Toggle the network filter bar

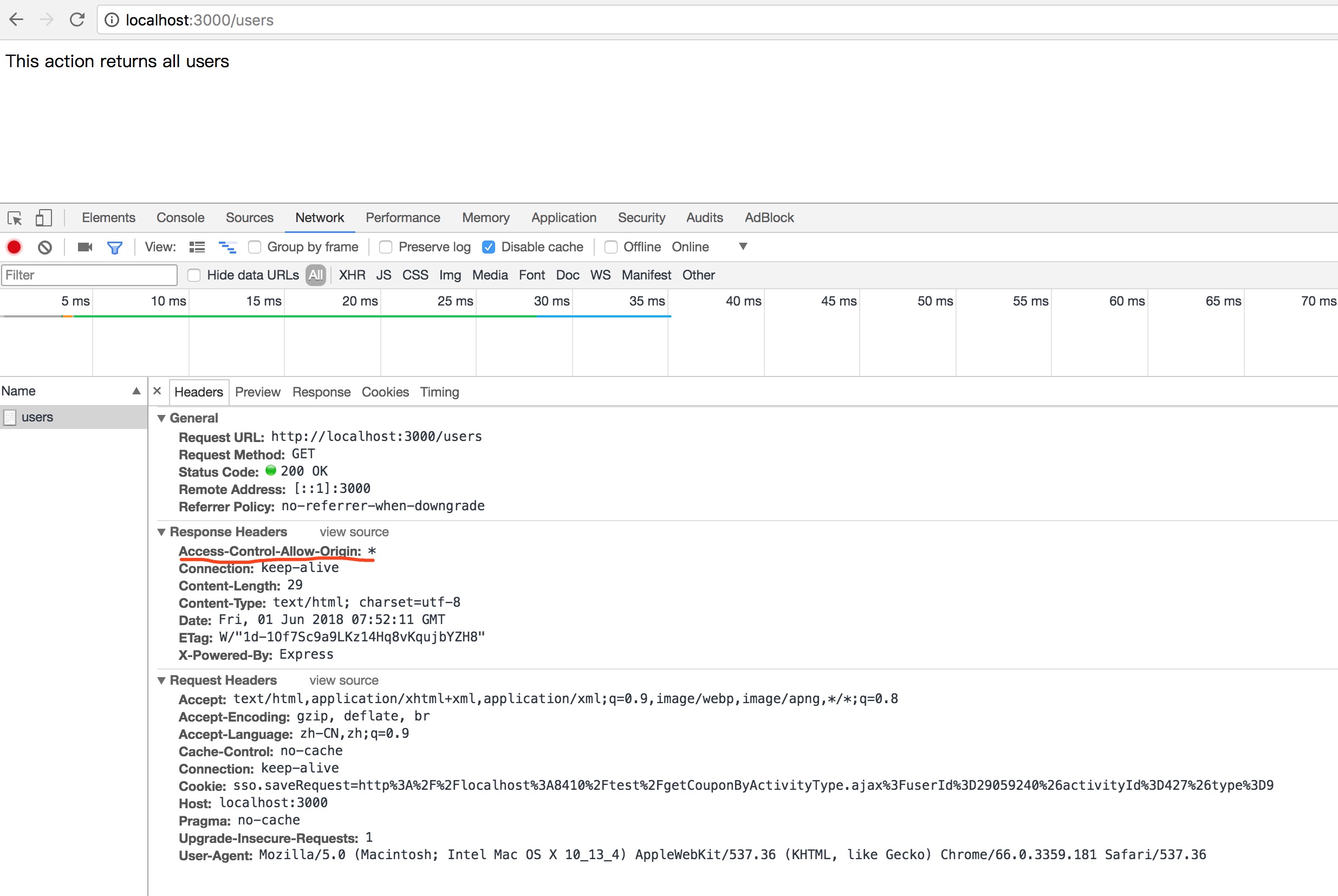tap(115, 247)
